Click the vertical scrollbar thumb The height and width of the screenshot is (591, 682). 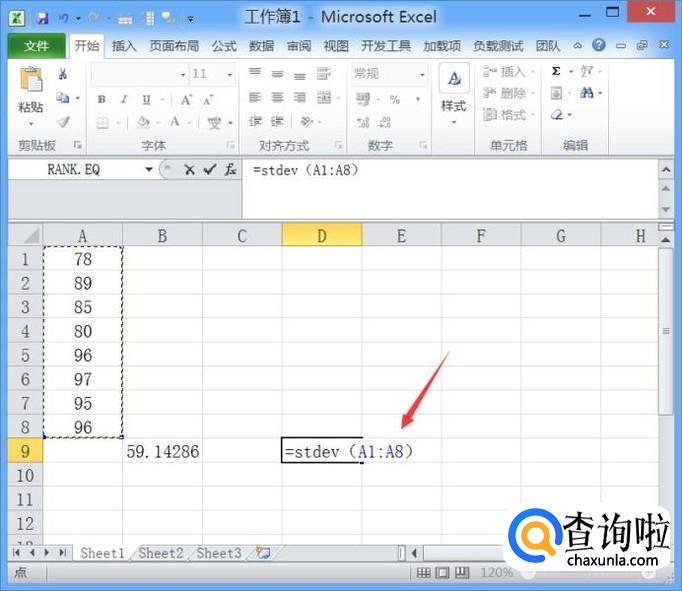tap(665, 331)
